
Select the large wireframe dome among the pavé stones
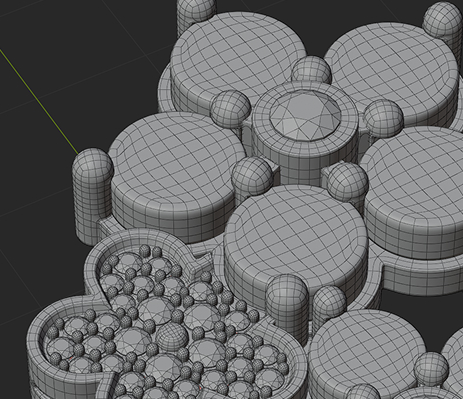172,337
